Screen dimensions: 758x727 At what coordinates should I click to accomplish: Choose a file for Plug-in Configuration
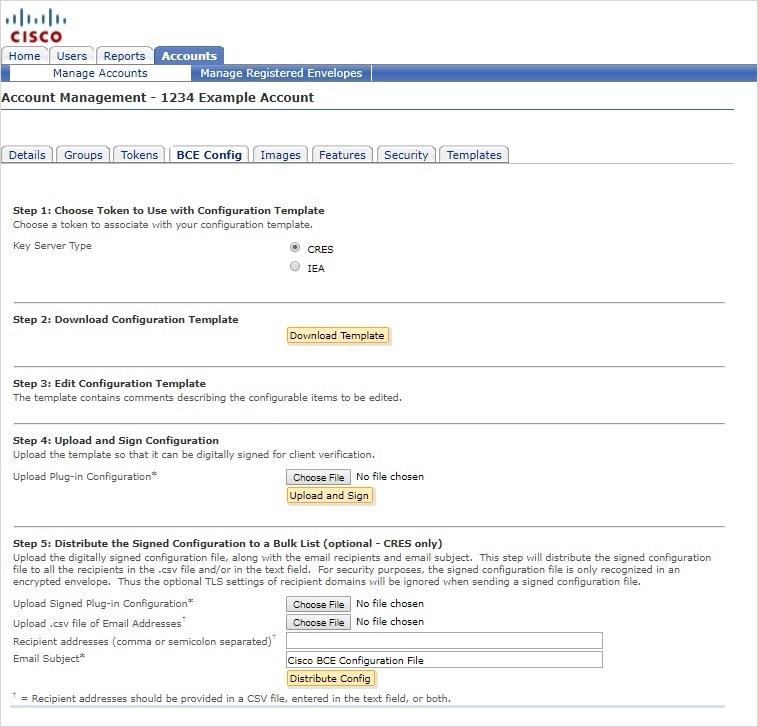(x=319, y=478)
